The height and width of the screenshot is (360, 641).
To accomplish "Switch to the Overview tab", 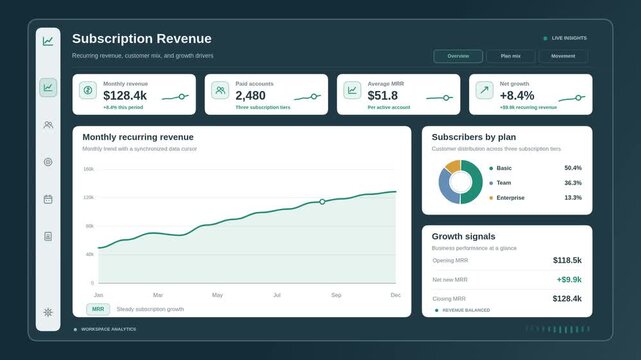I will pyautogui.click(x=458, y=56).
